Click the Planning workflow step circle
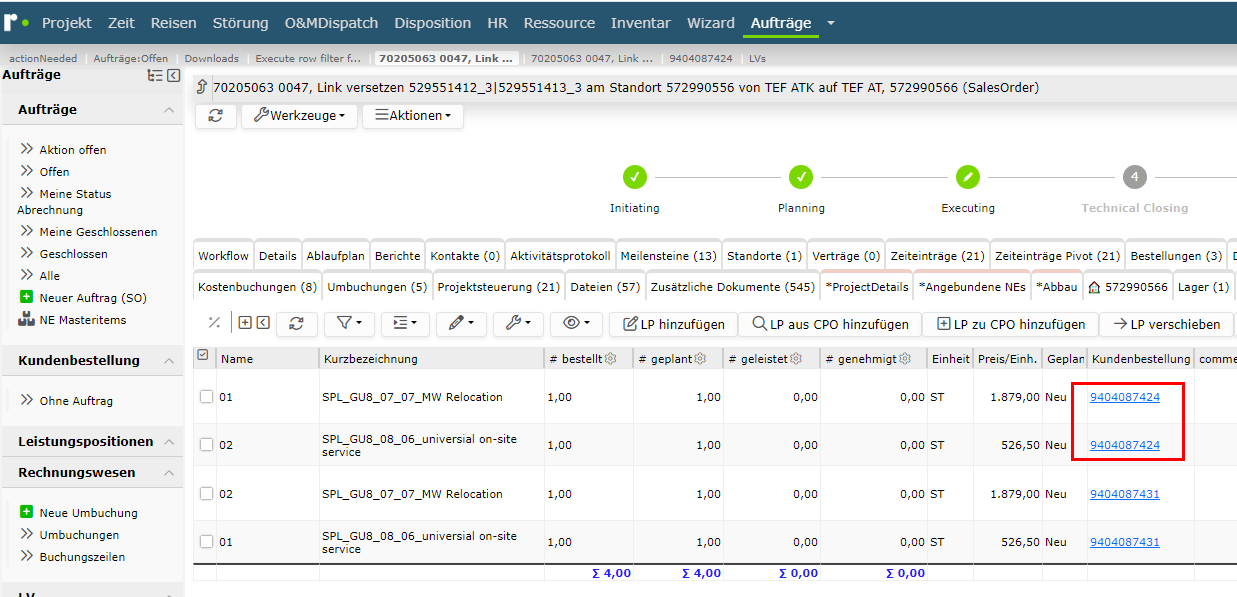The height and width of the screenshot is (597, 1237). 801,177
